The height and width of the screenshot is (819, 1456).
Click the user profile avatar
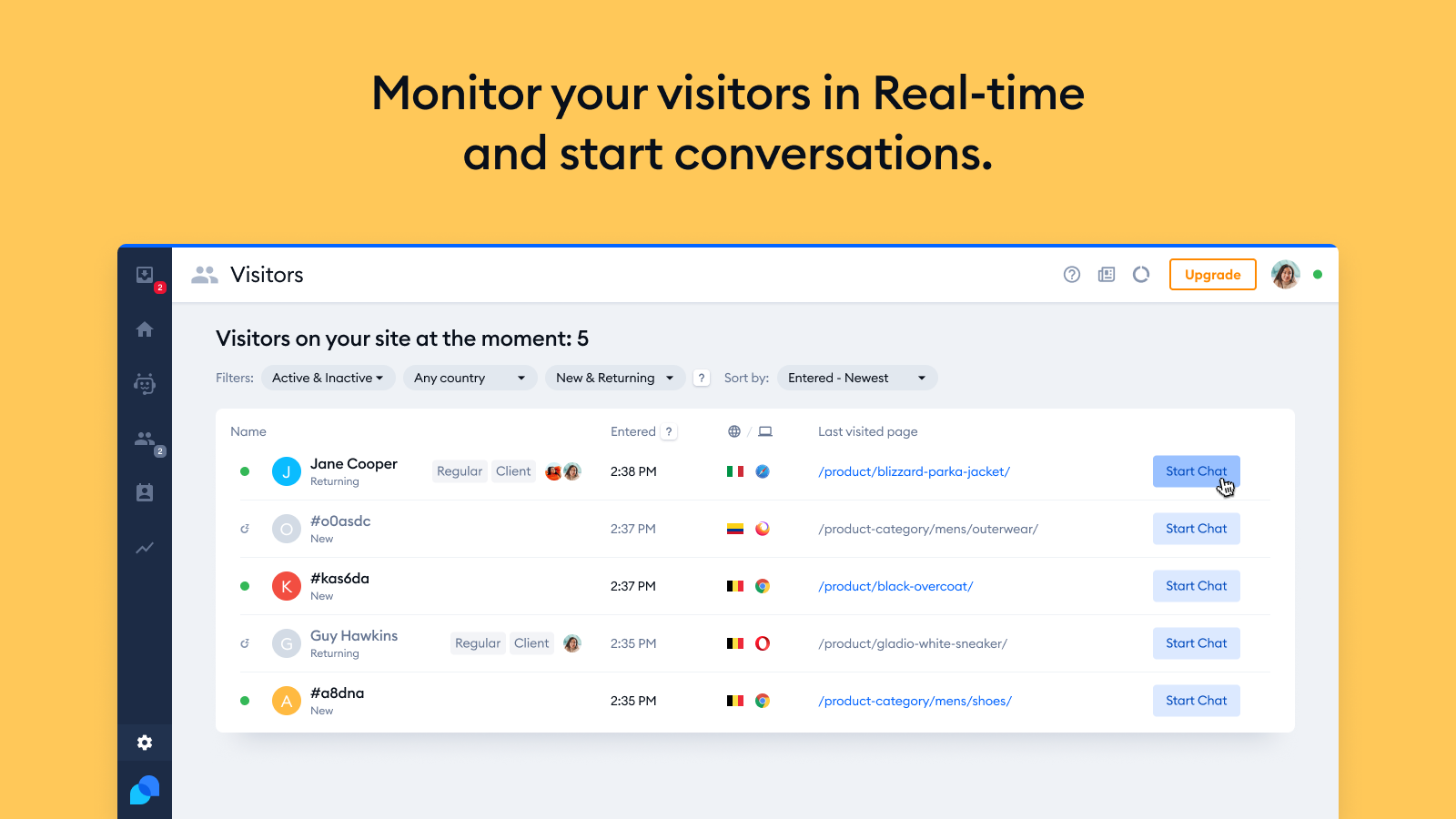[x=1285, y=275]
